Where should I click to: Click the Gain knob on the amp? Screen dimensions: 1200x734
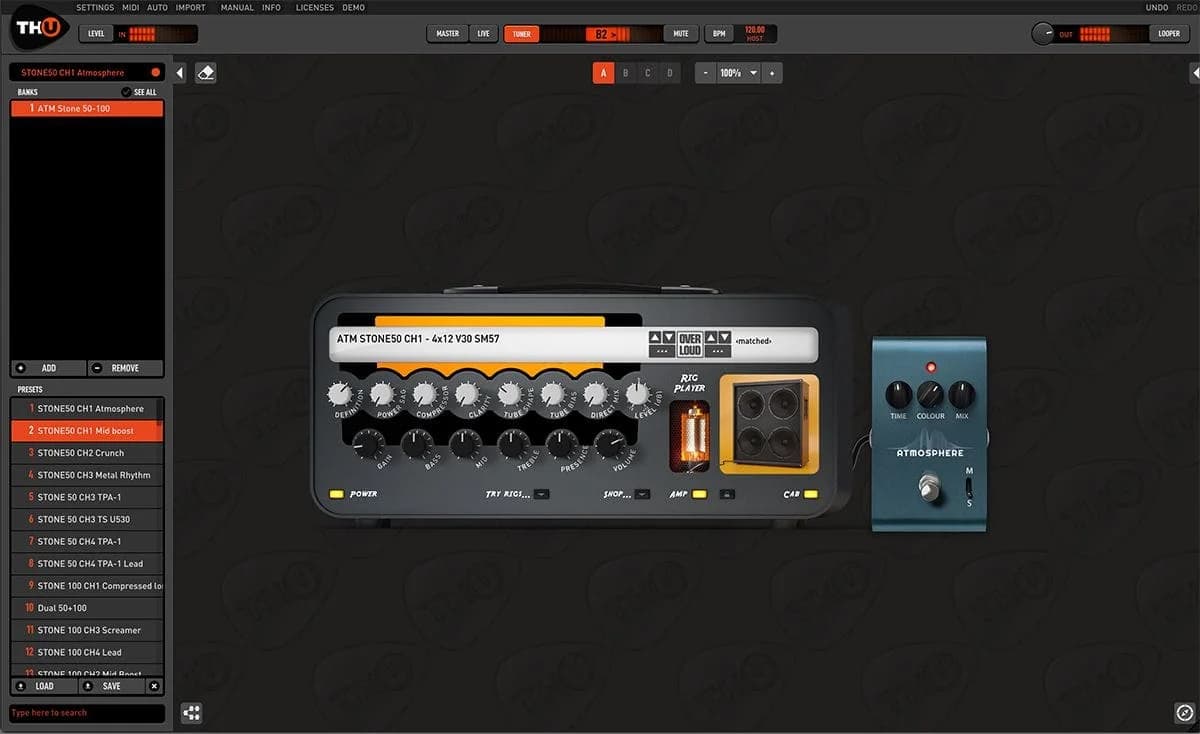tap(368, 444)
